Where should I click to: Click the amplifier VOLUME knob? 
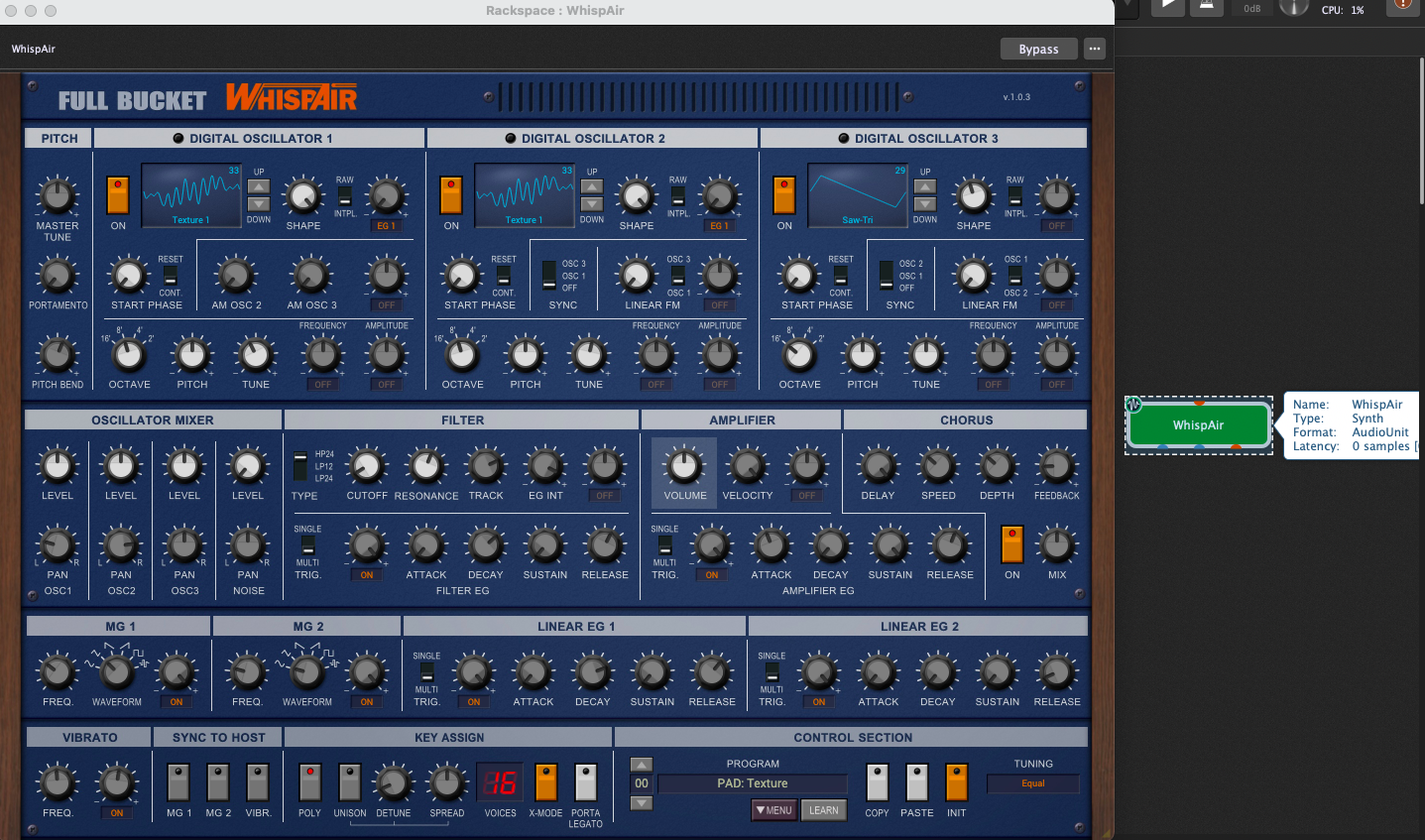[x=684, y=466]
